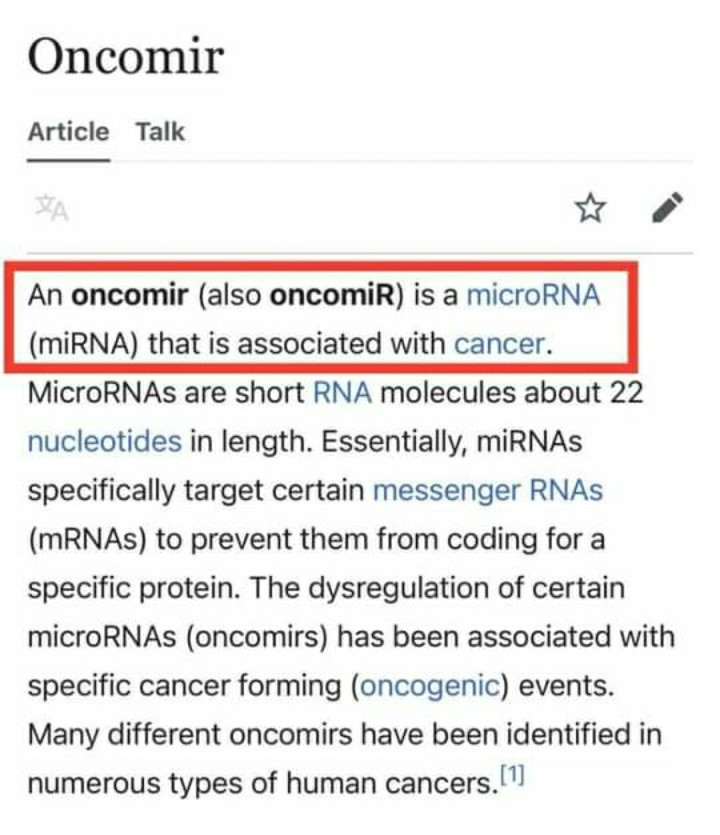
Task: Open the Talk tab
Action: (x=160, y=132)
